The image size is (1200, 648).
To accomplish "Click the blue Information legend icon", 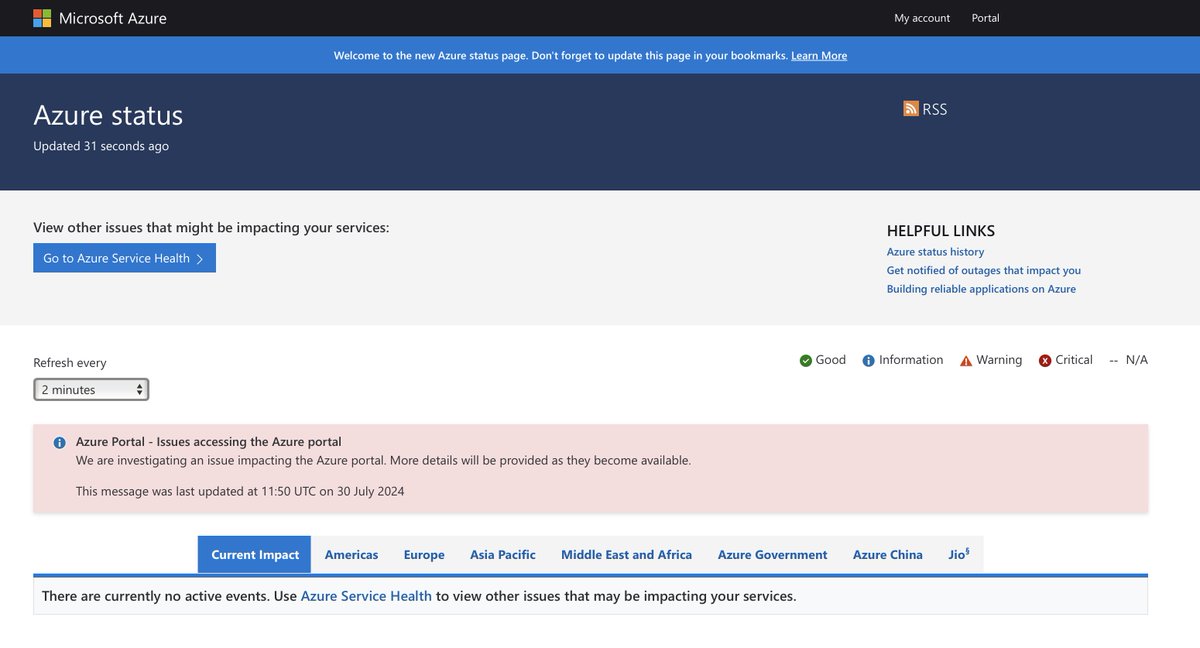I will (869, 361).
